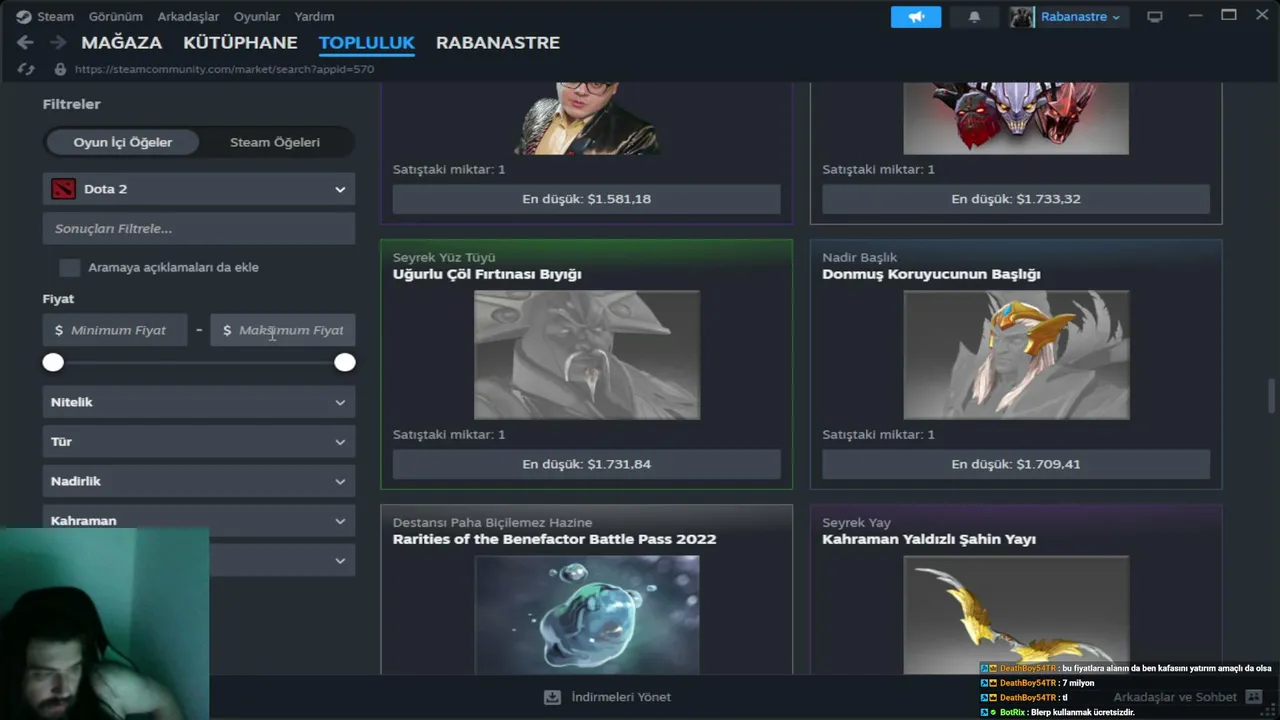Click the title 'Uğurlu Çöl Fırtınası Bıyığı'
The image size is (1280, 720).
tap(487, 274)
